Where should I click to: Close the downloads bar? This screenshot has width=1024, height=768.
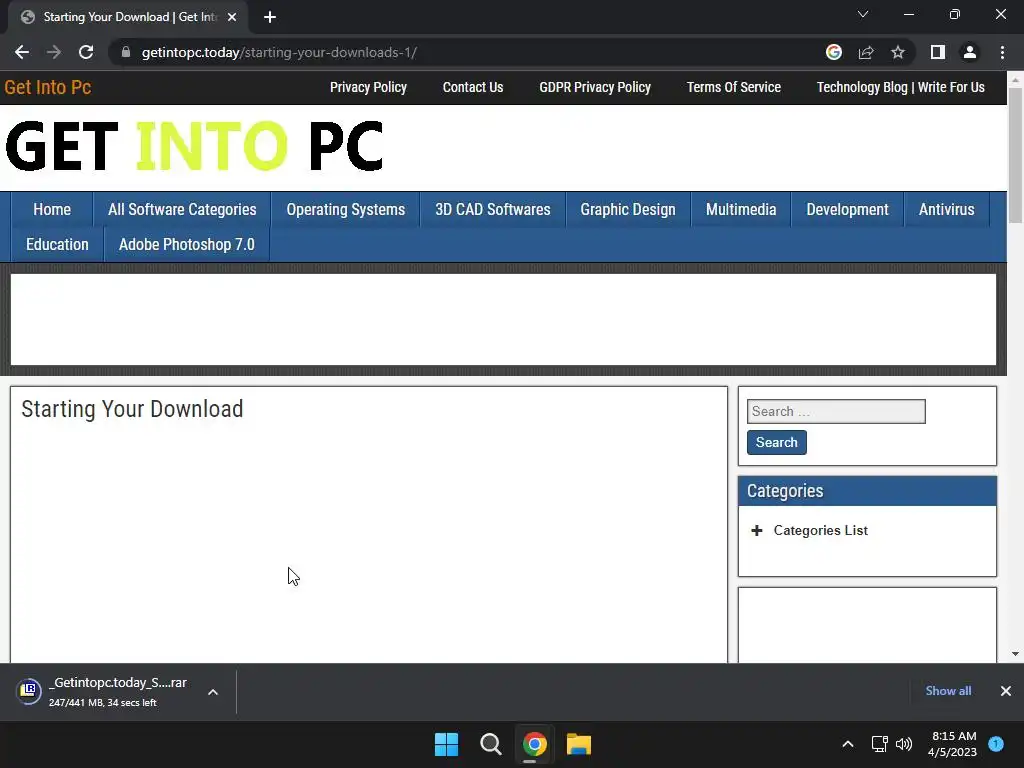tap(1006, 691)
